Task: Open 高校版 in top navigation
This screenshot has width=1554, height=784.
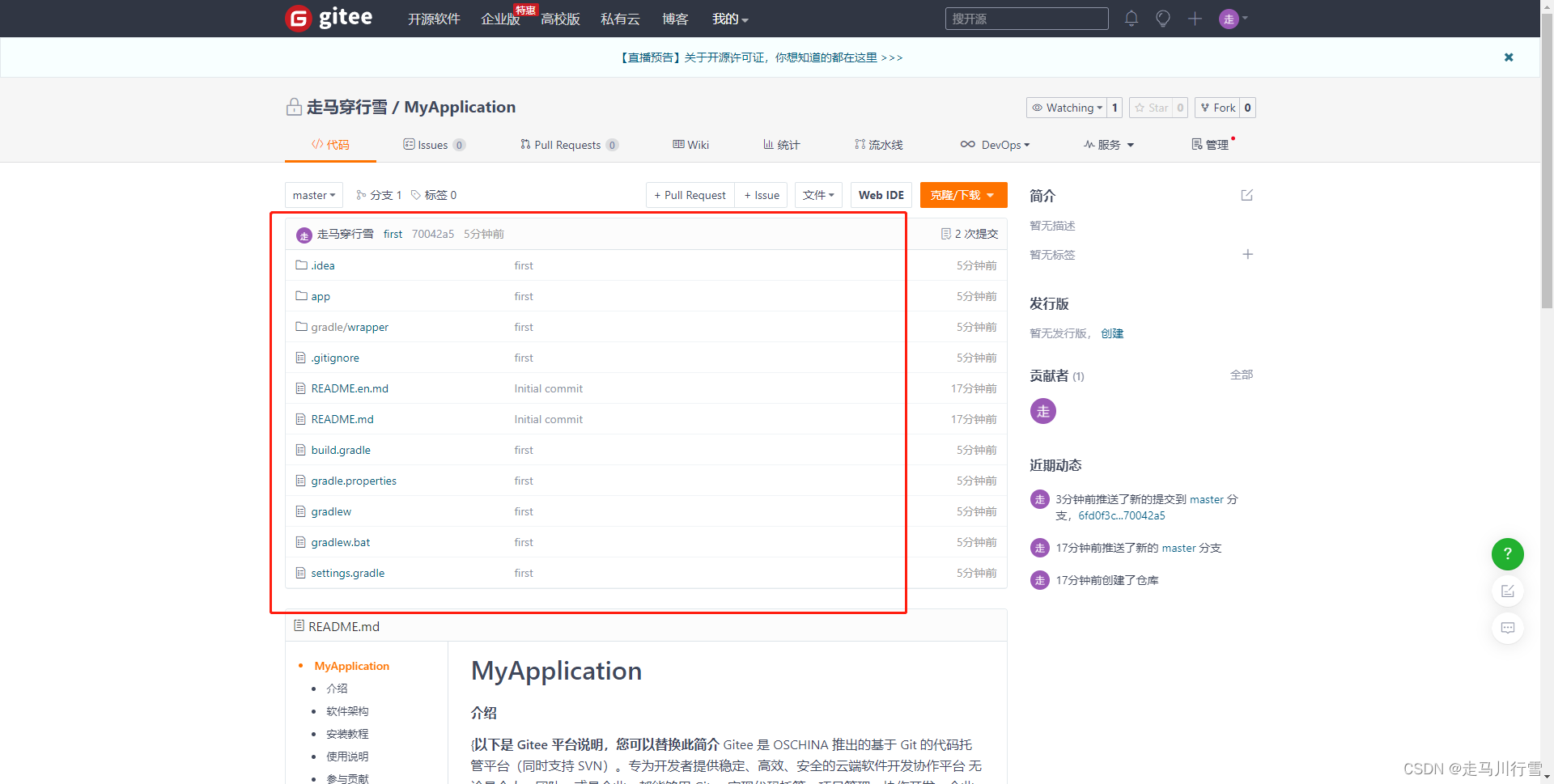Action: (561, 19)
